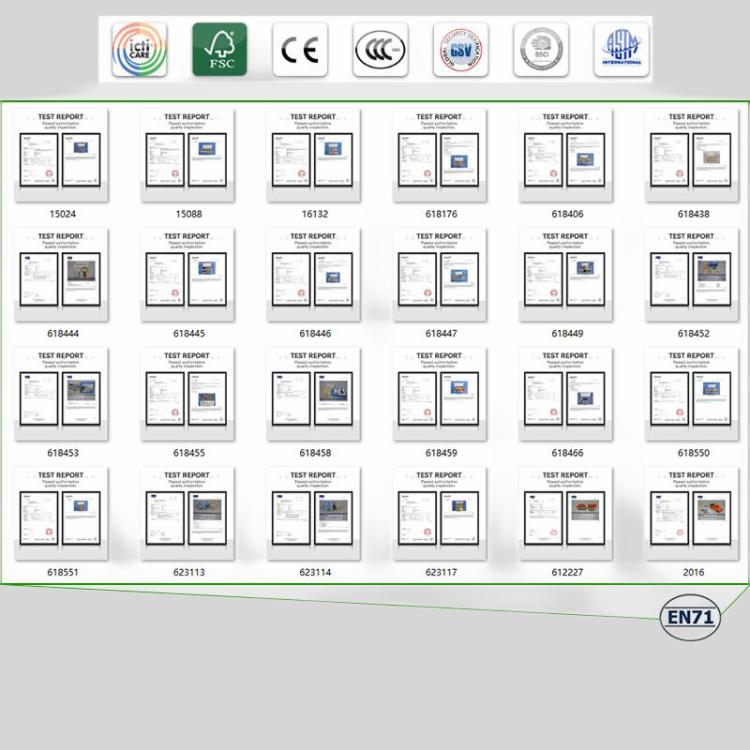The width and height of the screenshot is (750, 750).
Task: View test report thumbnail 618458
Action: (x=314, y=394)
